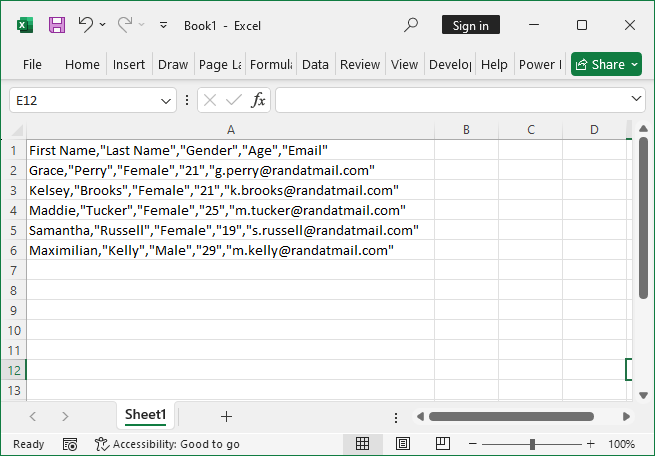Open the Data ribbon tab
The image size is (655, 456).
tap(315, 64)
